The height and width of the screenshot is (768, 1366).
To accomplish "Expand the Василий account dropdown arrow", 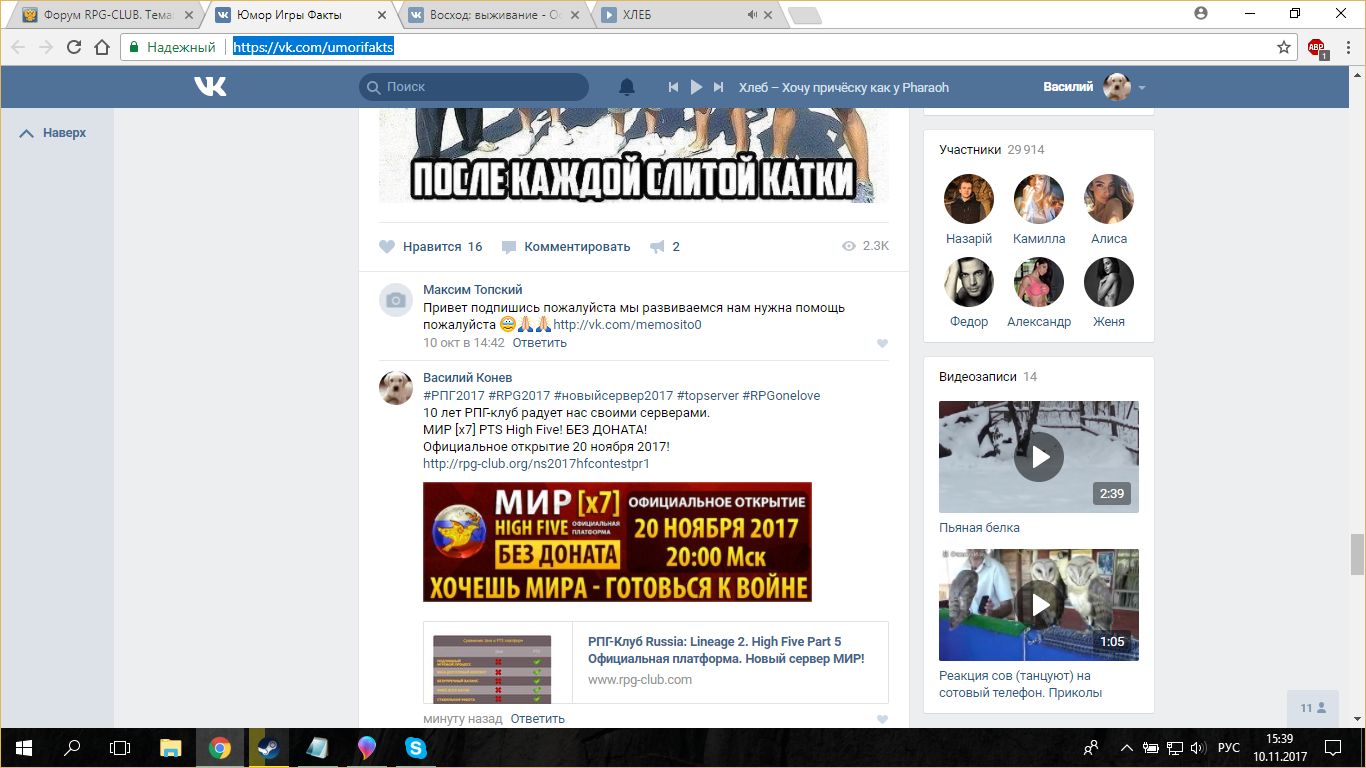I will pos(1142,88).
